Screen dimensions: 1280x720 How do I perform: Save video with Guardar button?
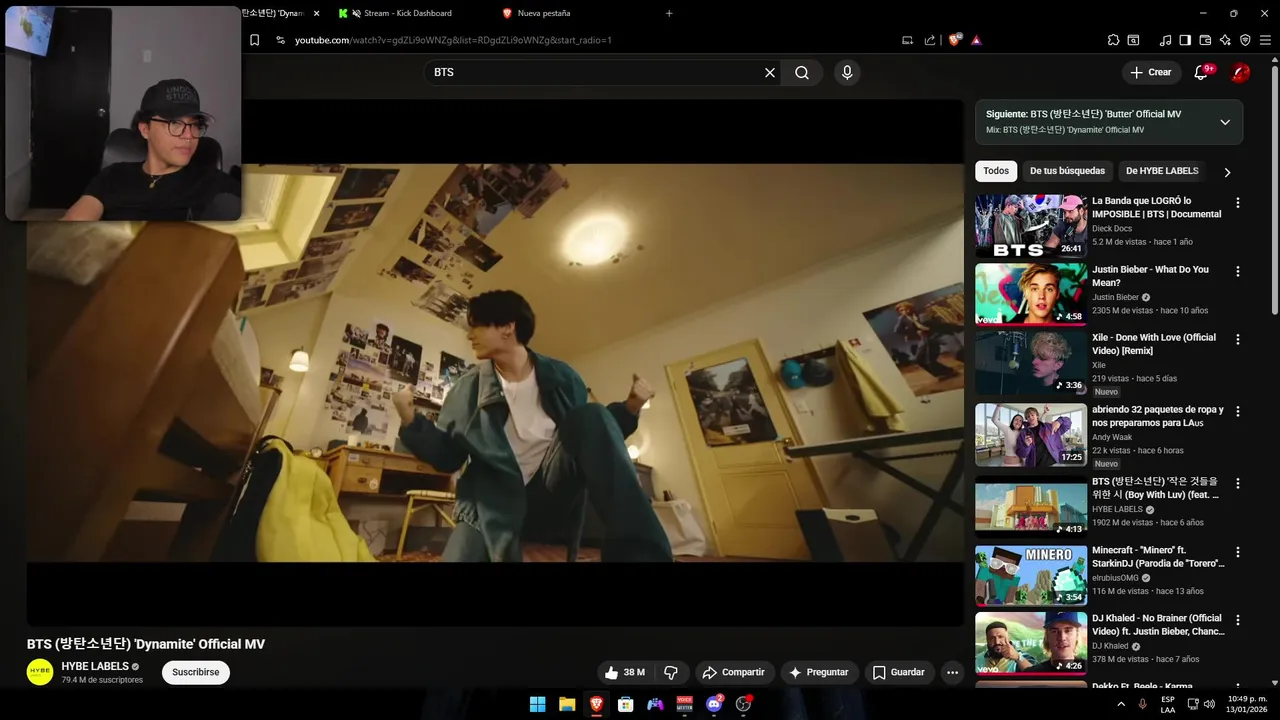tap(898, 672)
